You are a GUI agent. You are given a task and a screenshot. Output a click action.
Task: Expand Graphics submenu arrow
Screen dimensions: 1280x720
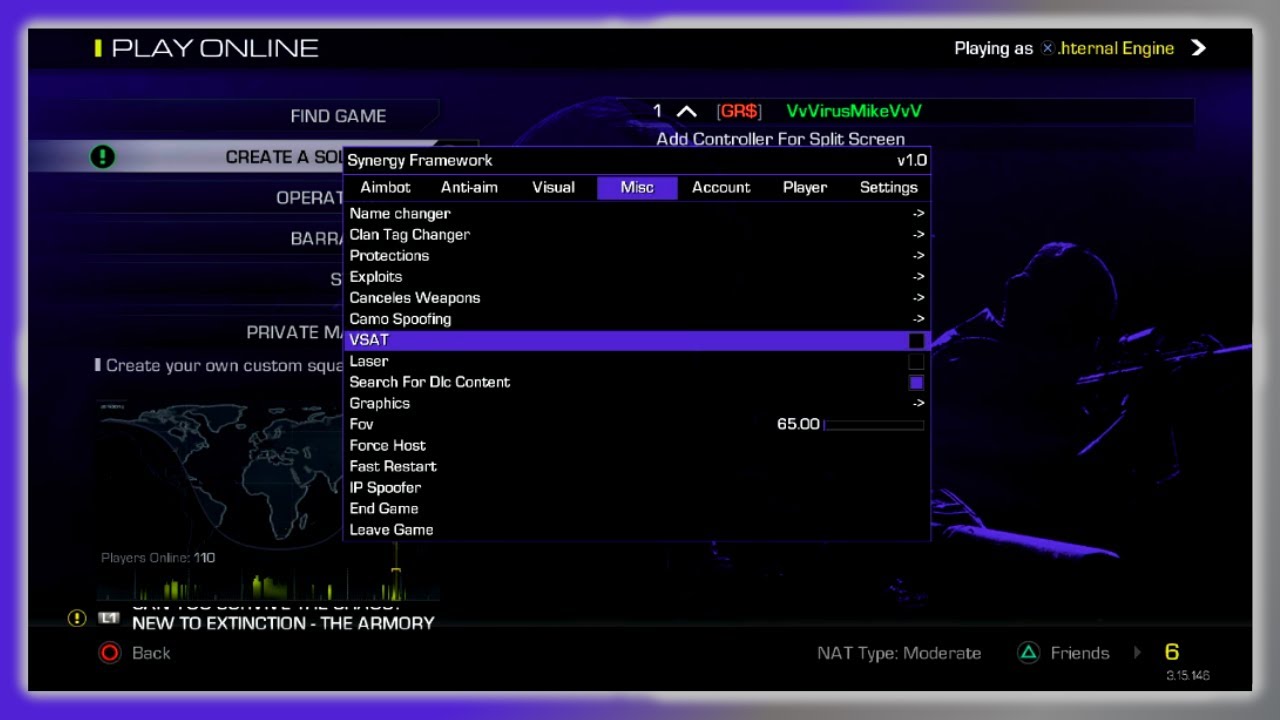point(918,403)
